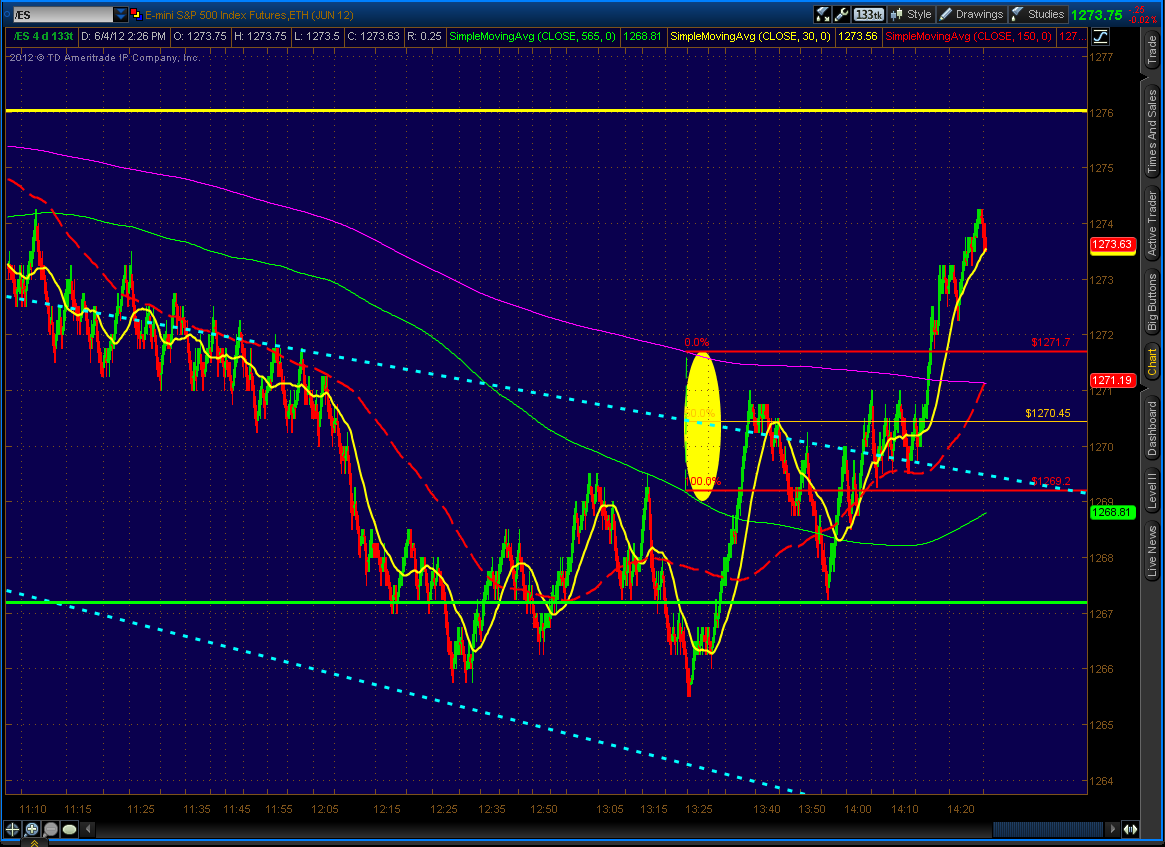1165x847 pixels.
Task: Click the E-mini S&P 500 Index Futures title
Action: pyautogui.click(x=249, y=15)
